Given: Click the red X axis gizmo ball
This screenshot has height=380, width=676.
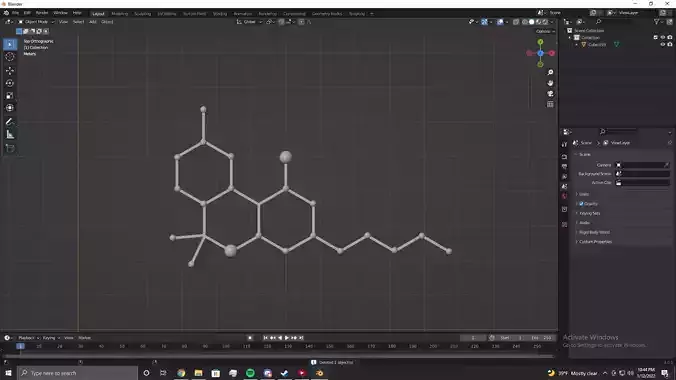Looking at the screenshot, I should (552, 53).
